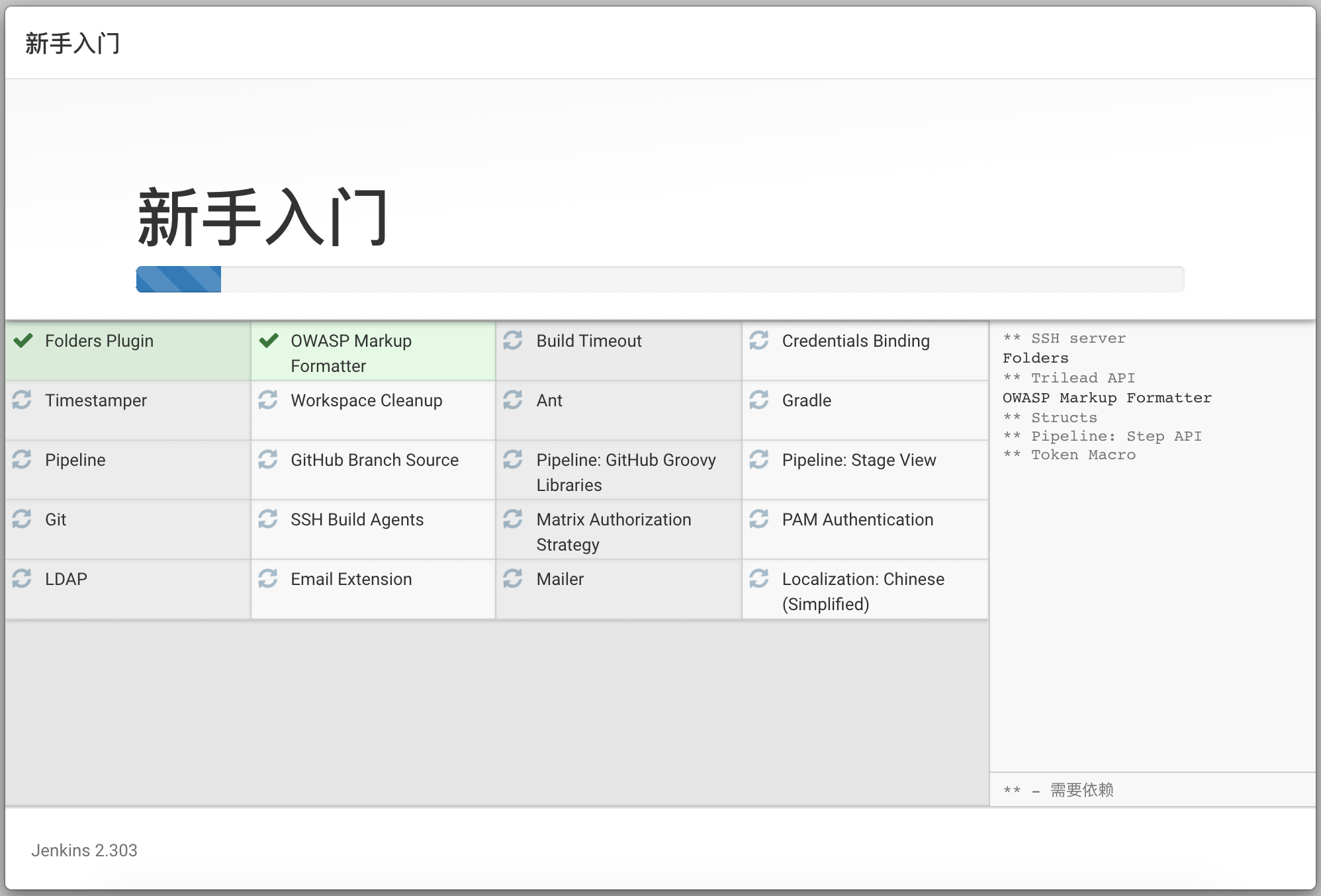This screenshot has height=896, width=1321.
Task: Click the '** Structs' log line
Action: click(x=1050, y=418)
